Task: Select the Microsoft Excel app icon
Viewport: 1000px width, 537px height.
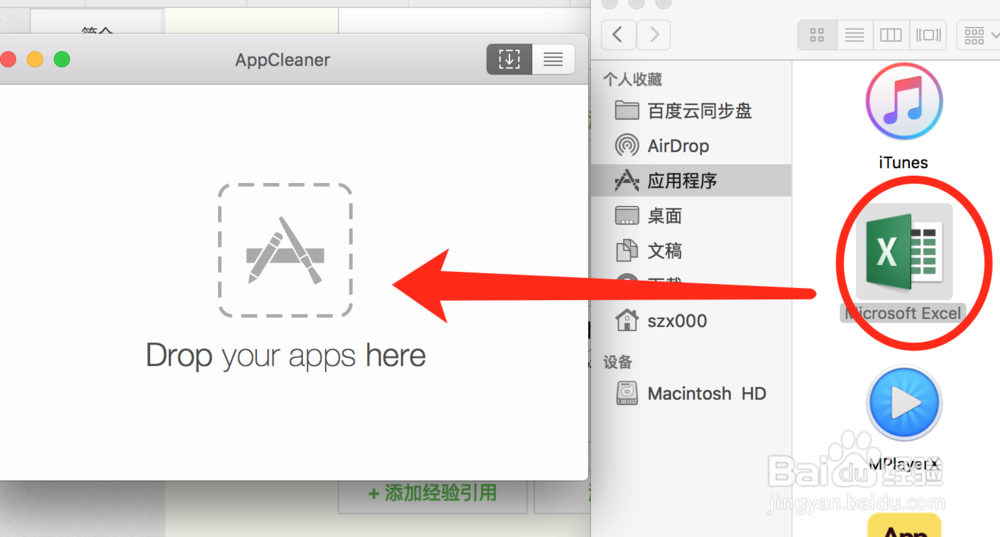Action: click(x=904, y=252)
